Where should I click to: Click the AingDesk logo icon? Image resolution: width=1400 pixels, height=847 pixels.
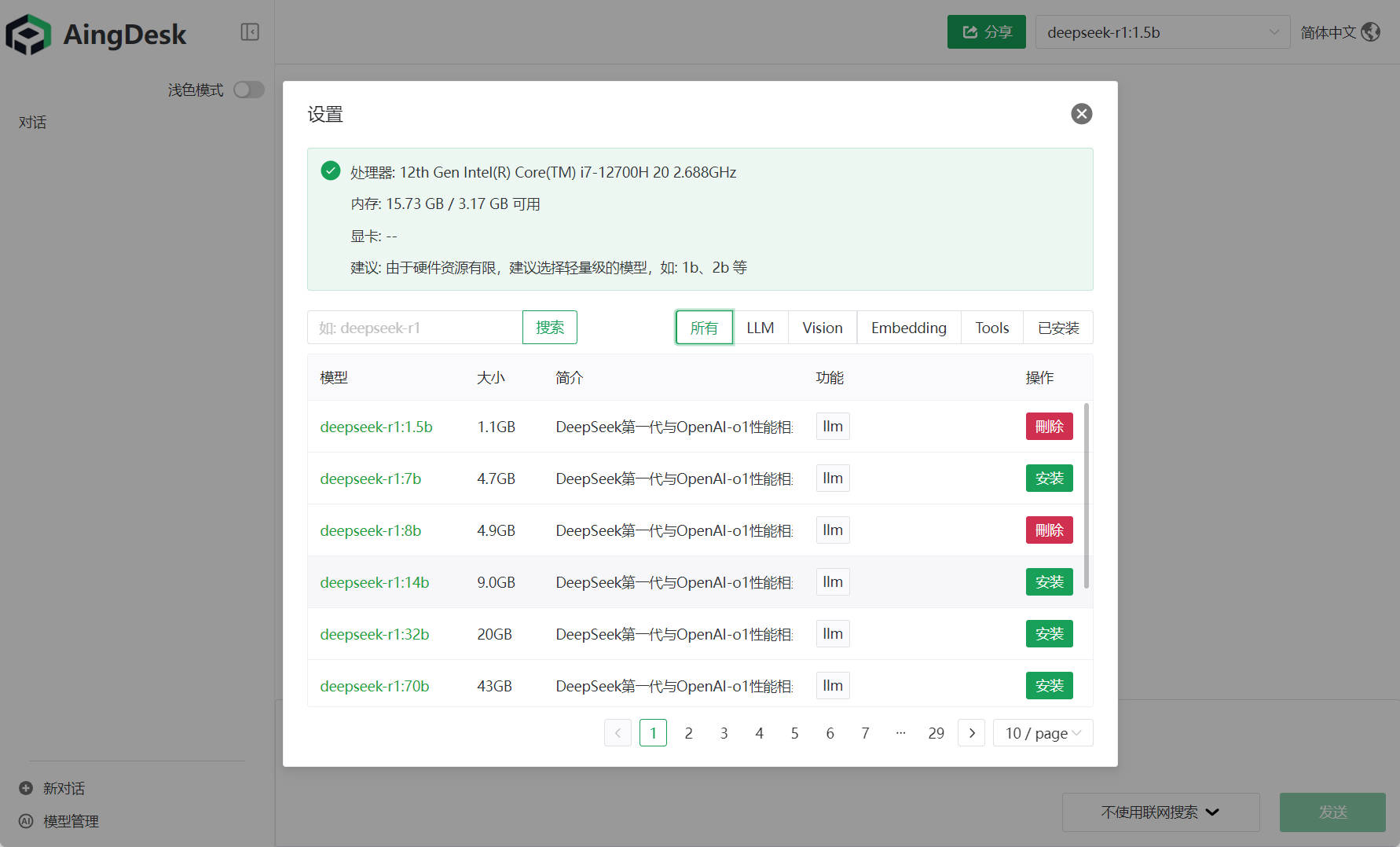click(28, 35)
